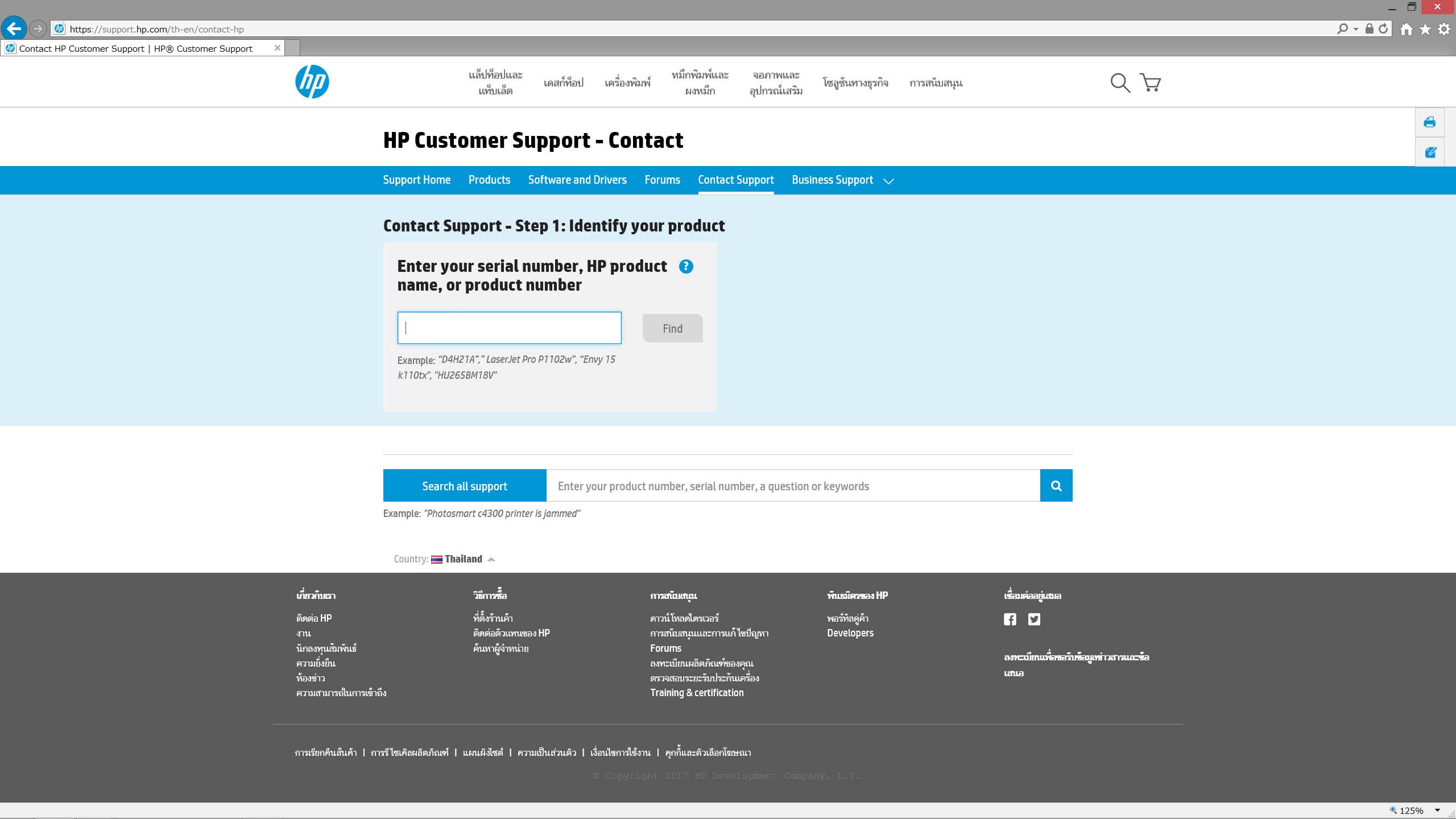Open footer ติดต่อตัวแทนของ HP link
Viewport: 1456px width, 819px height.
coord(511,633)
